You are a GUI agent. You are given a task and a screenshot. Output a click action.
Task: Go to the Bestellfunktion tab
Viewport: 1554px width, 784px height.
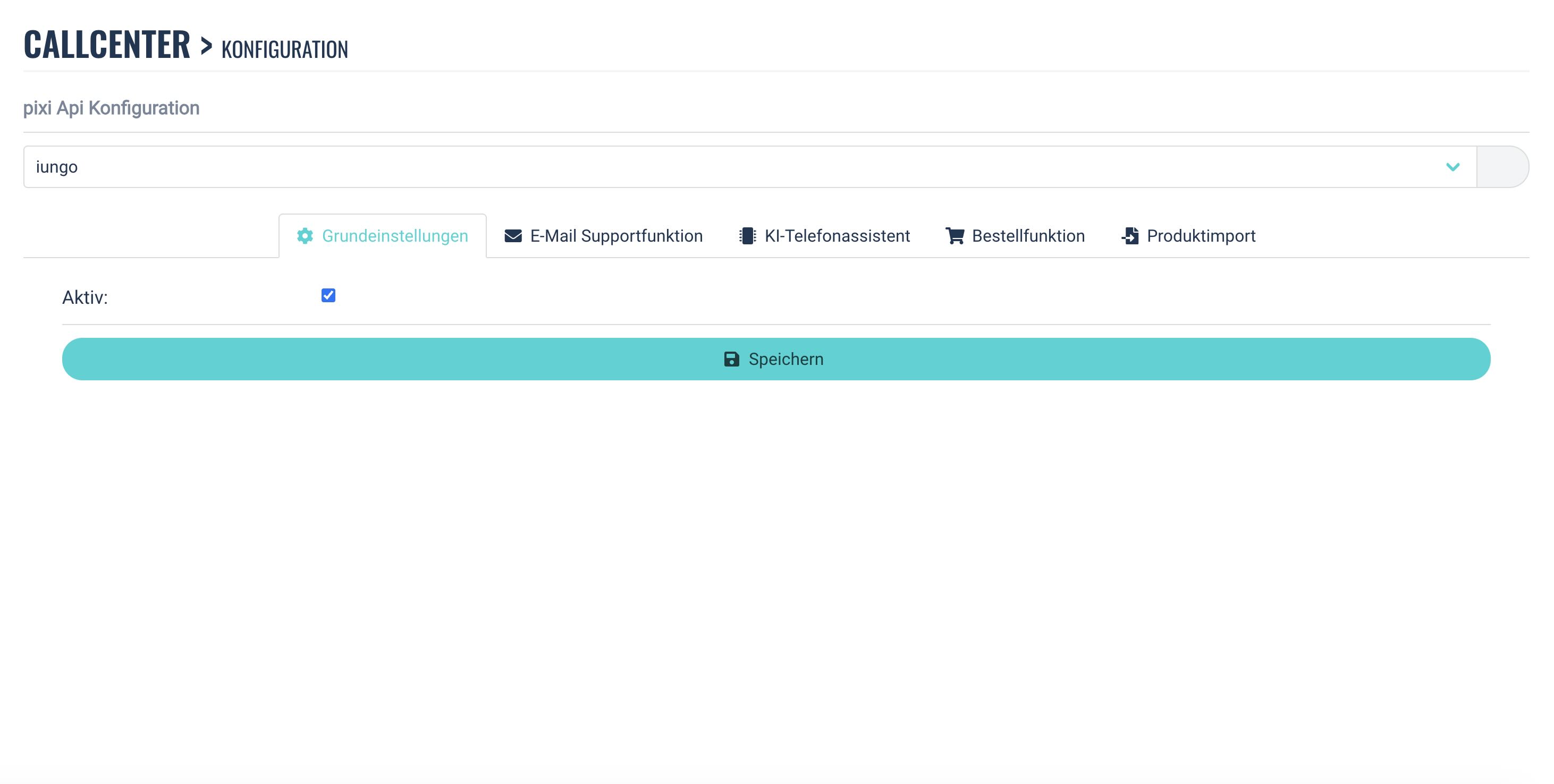tap(1028, 236)
